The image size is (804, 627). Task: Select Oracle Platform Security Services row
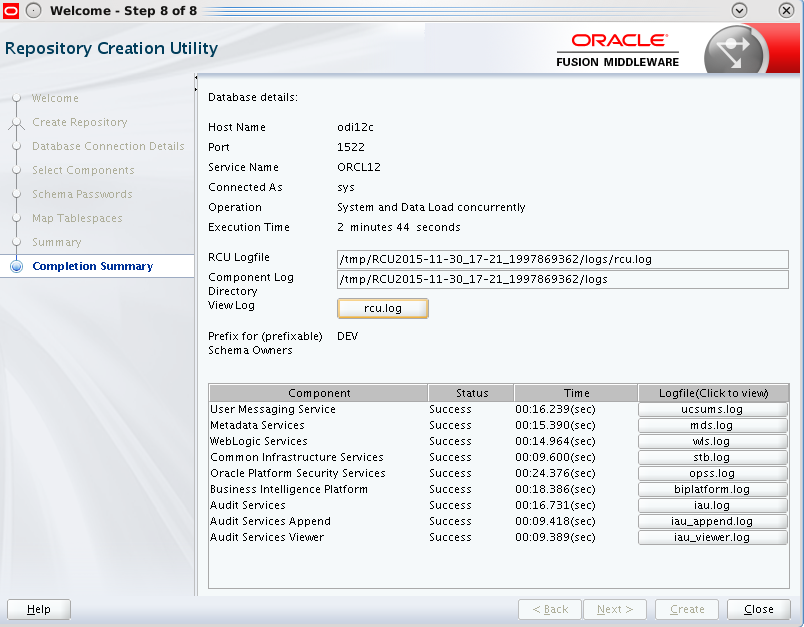[x=498, y=473]
